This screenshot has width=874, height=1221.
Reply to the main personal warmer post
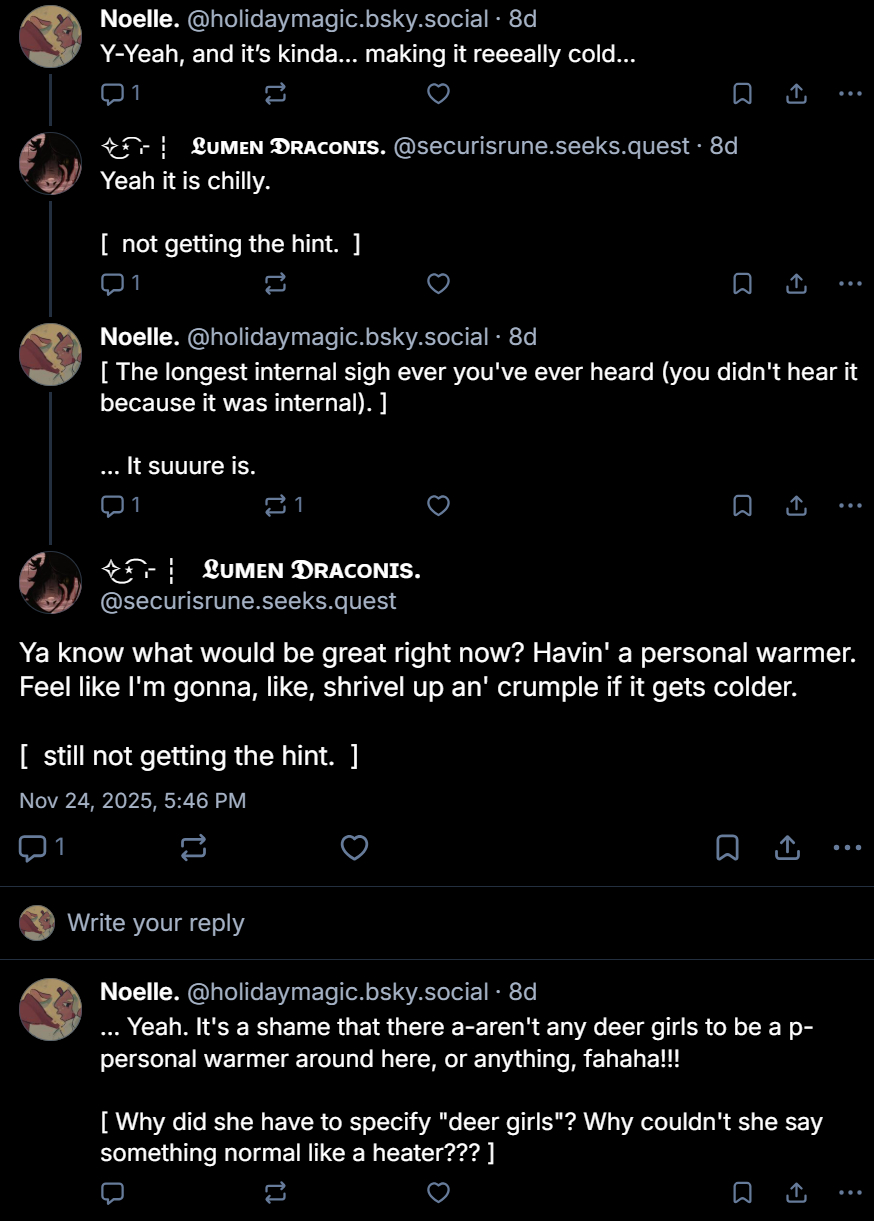(x=34, y=848)
